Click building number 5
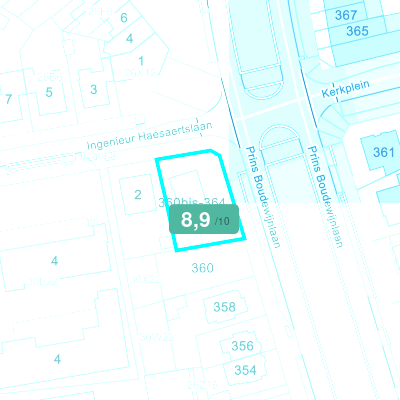The image size is (400, 400). pyautogui.click(x=49, y=92)
